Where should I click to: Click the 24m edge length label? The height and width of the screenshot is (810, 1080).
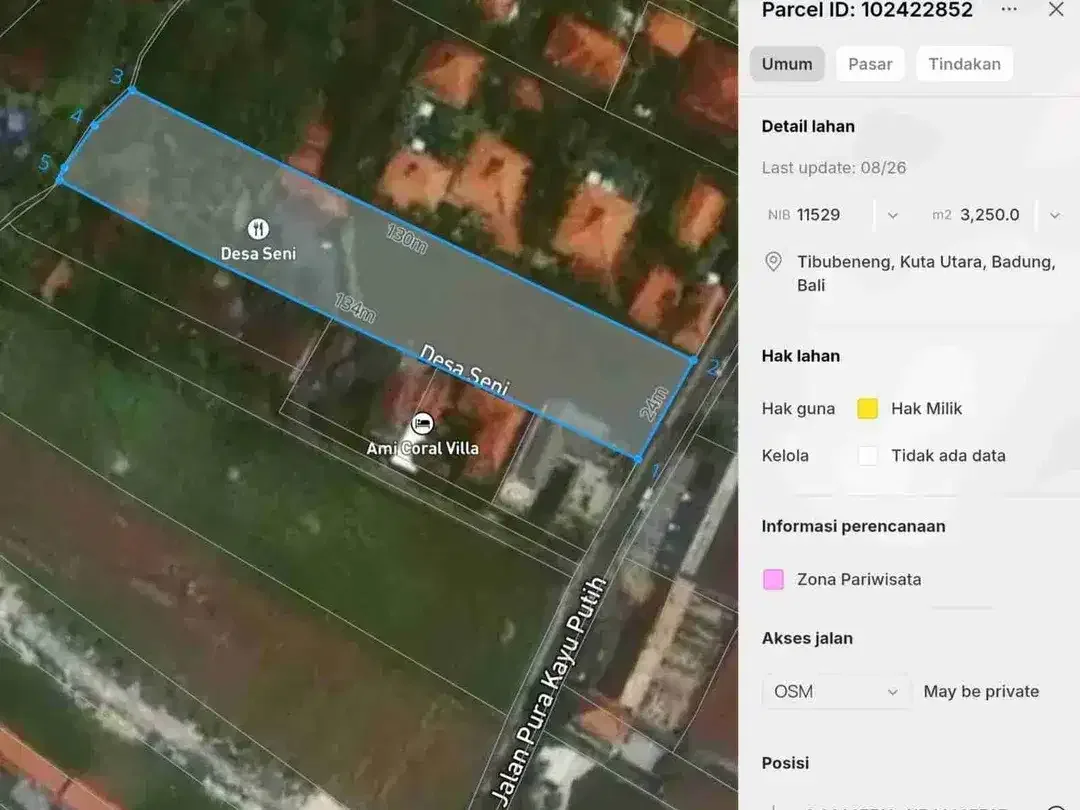654,404
